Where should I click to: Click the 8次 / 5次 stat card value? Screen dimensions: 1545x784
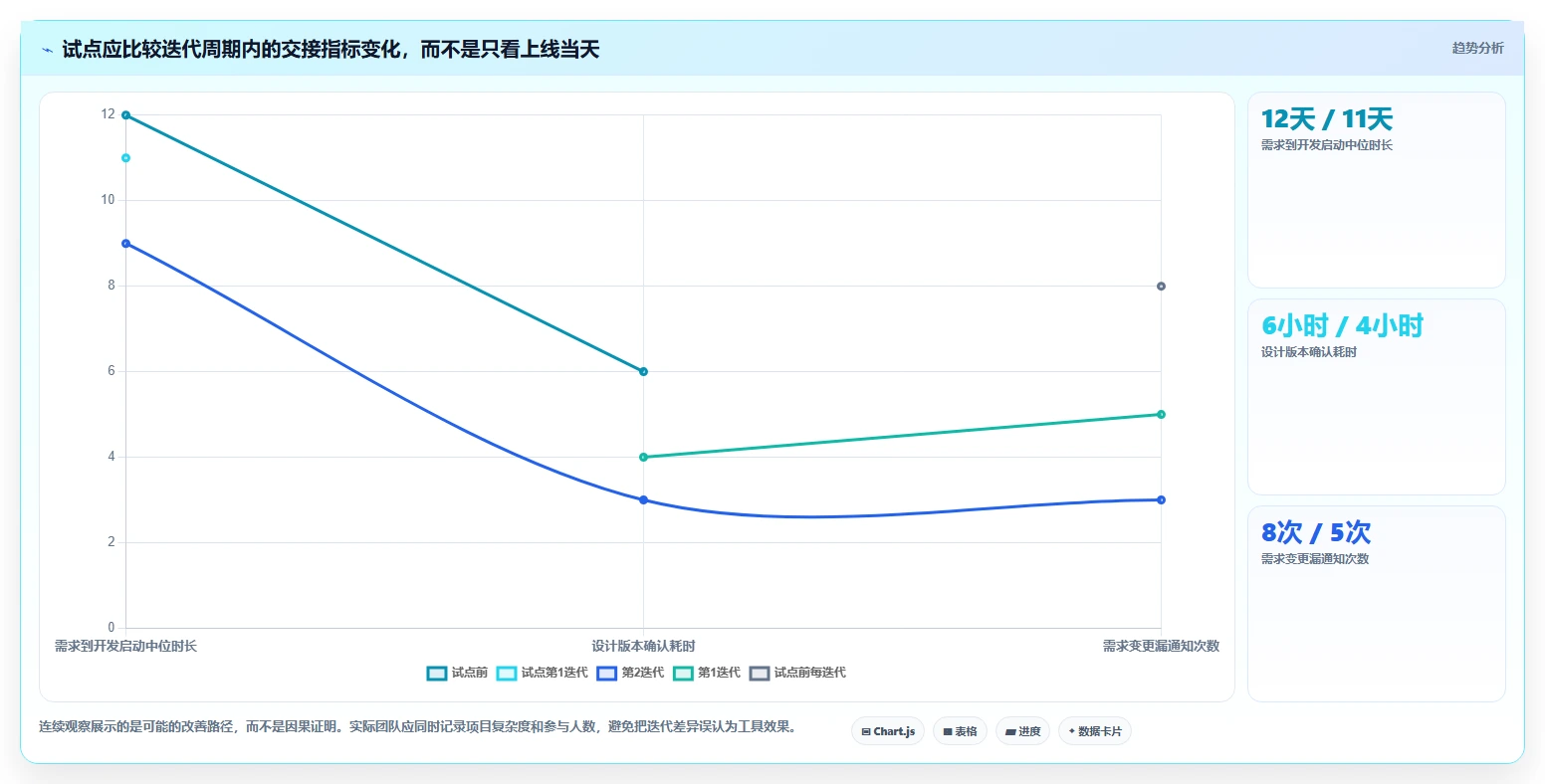[x=1315, y=533]
